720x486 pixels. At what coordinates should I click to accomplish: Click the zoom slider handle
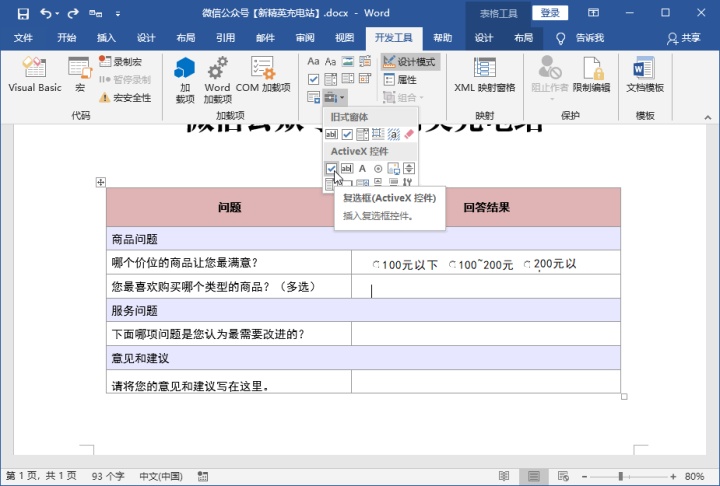click(620, 476)
